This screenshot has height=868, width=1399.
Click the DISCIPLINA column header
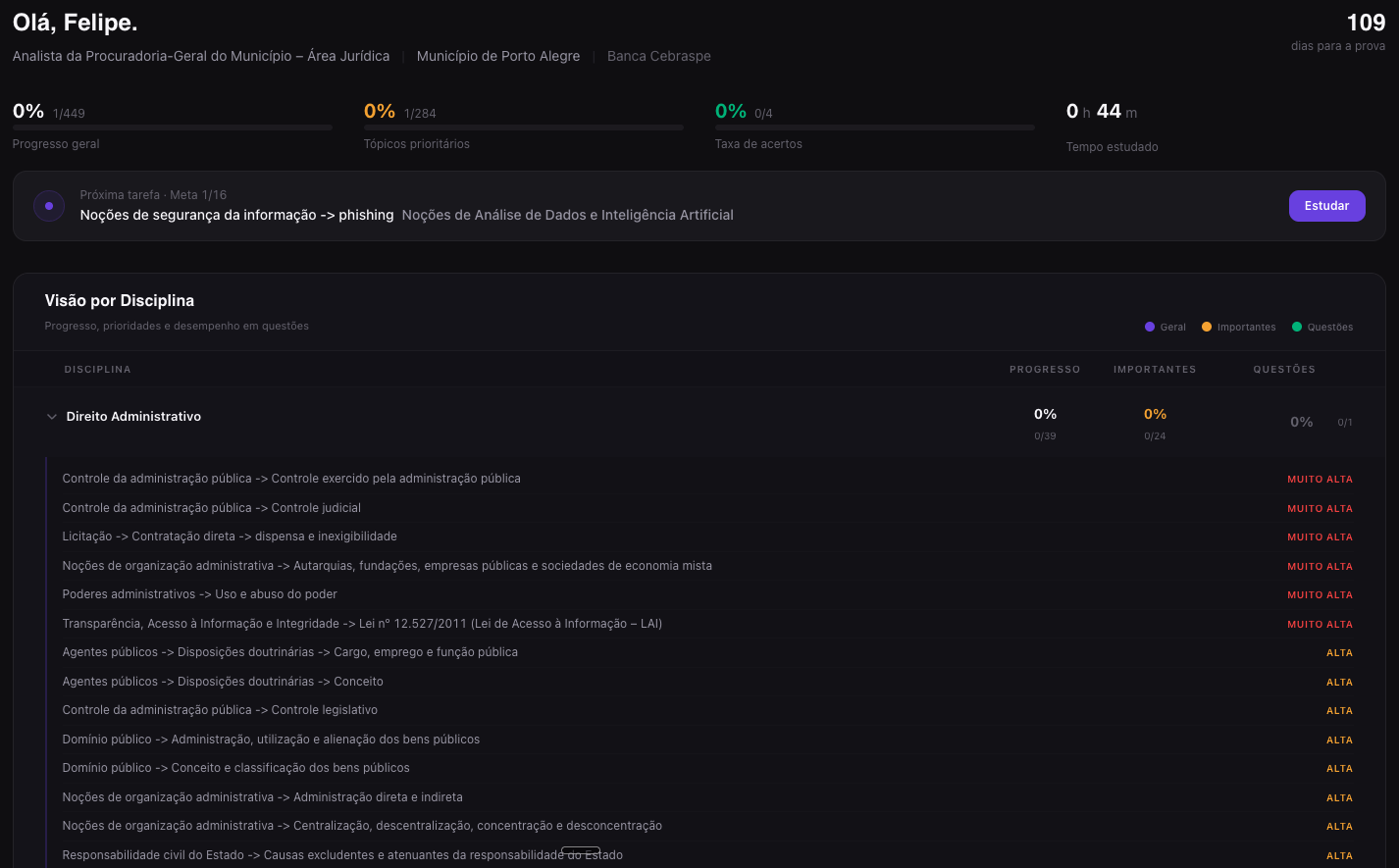point(97,369)
